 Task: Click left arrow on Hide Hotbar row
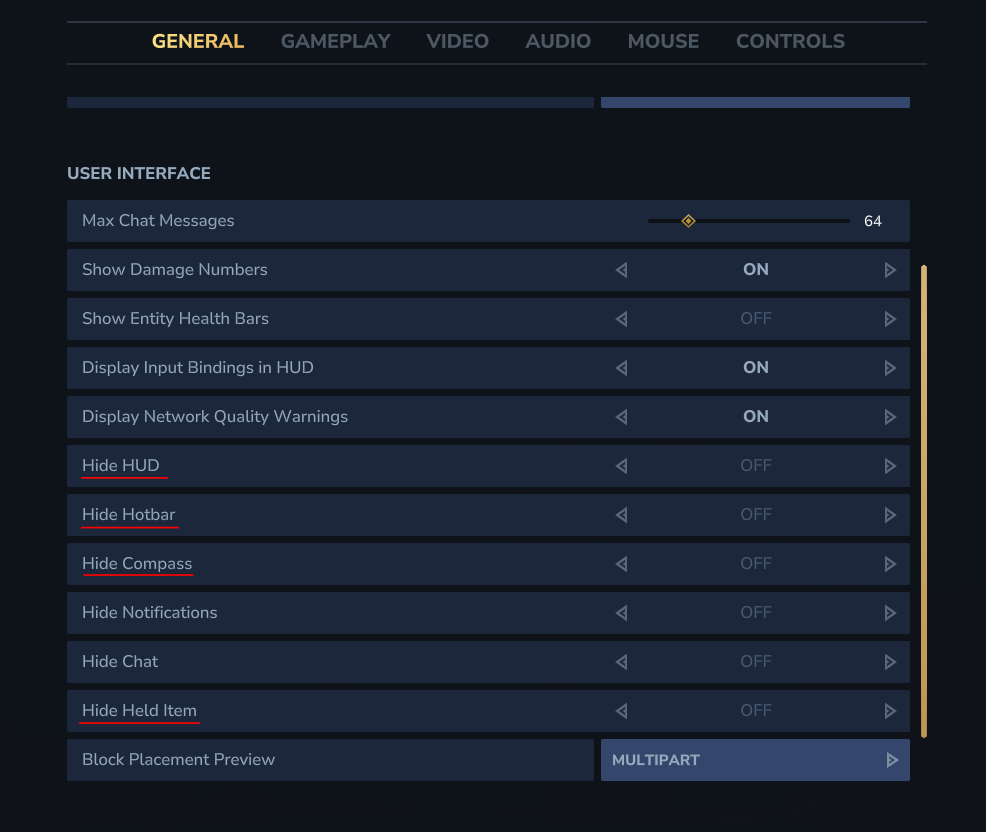pyautogui.click(x=621, y=515)
